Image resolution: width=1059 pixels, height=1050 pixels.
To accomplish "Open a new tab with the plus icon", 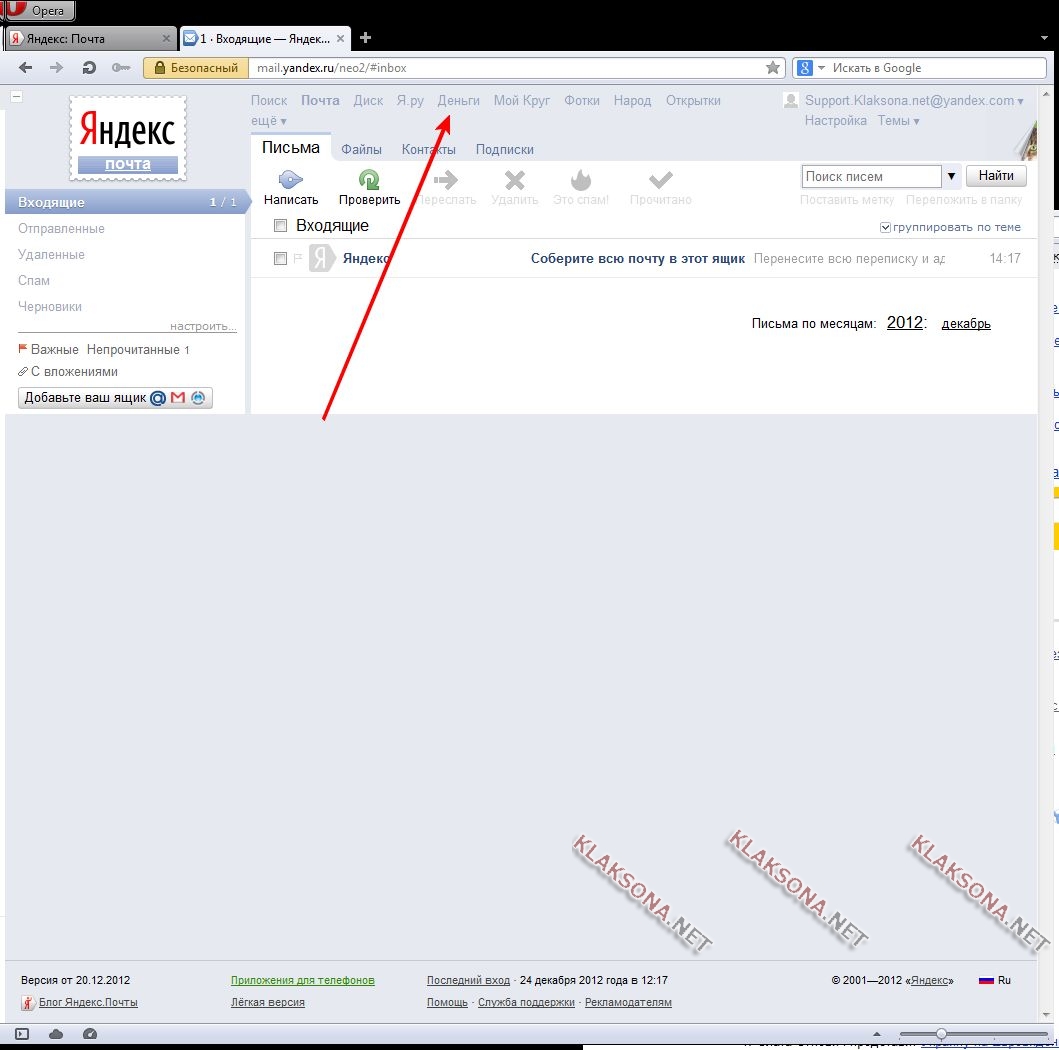I will [365, 38].
